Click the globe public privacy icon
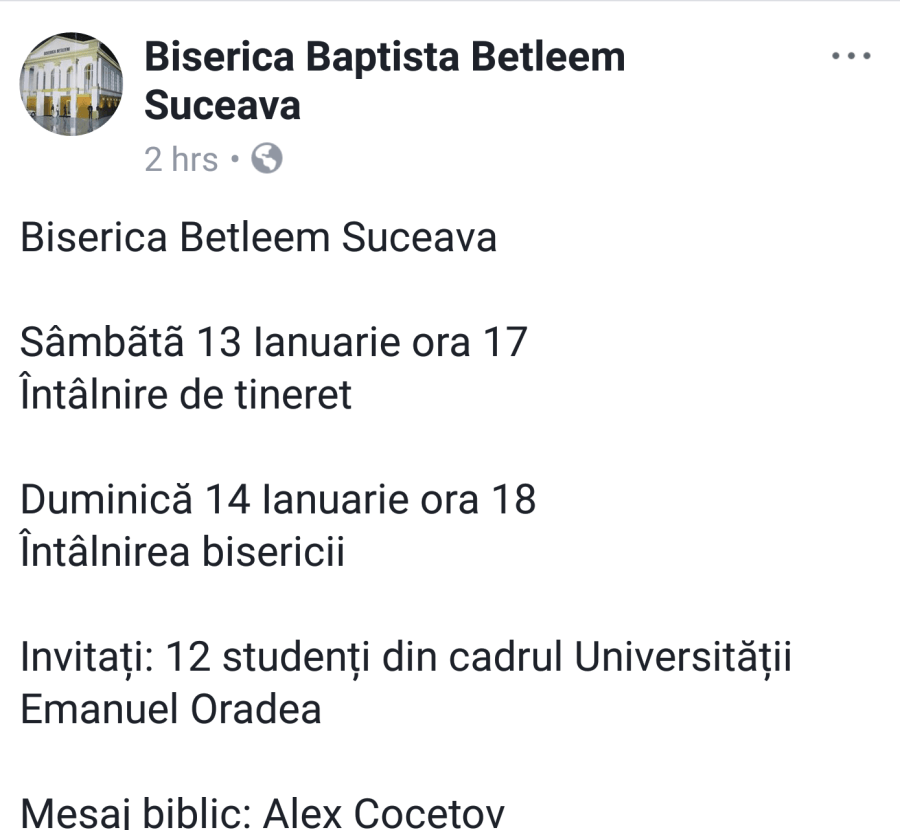 (x=266, y=159)
